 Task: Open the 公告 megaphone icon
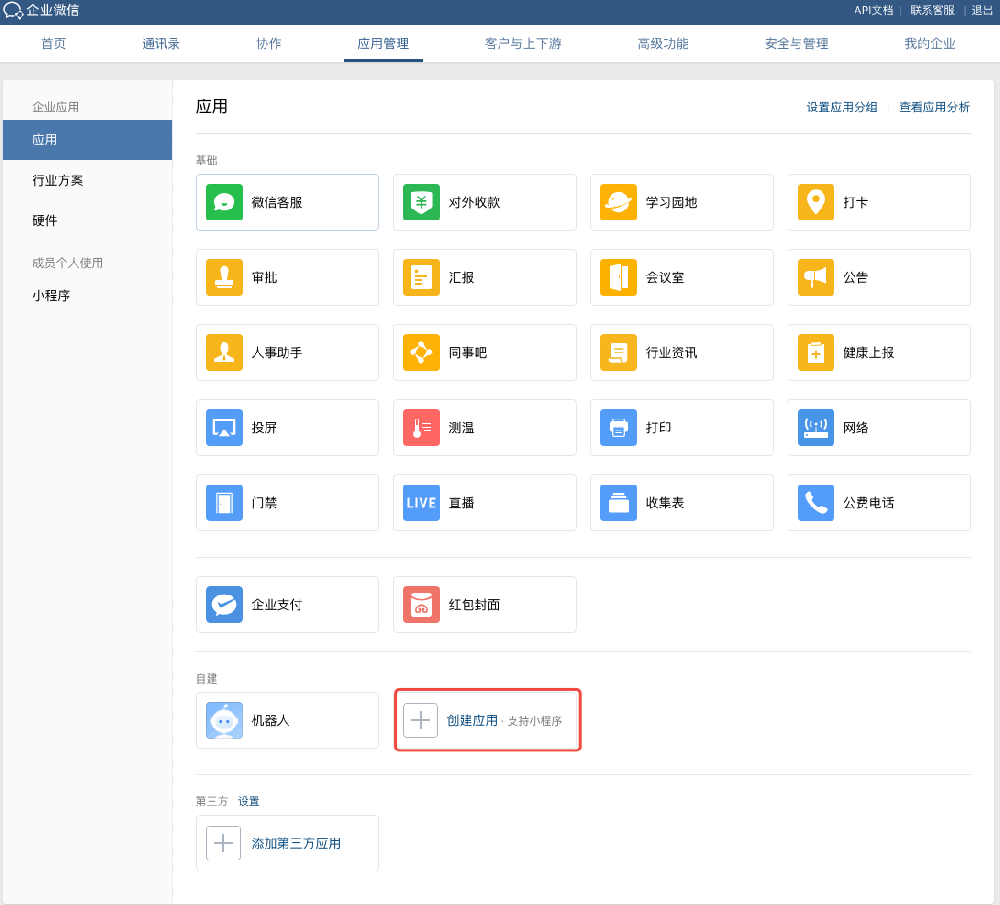(x=816, y=277)
